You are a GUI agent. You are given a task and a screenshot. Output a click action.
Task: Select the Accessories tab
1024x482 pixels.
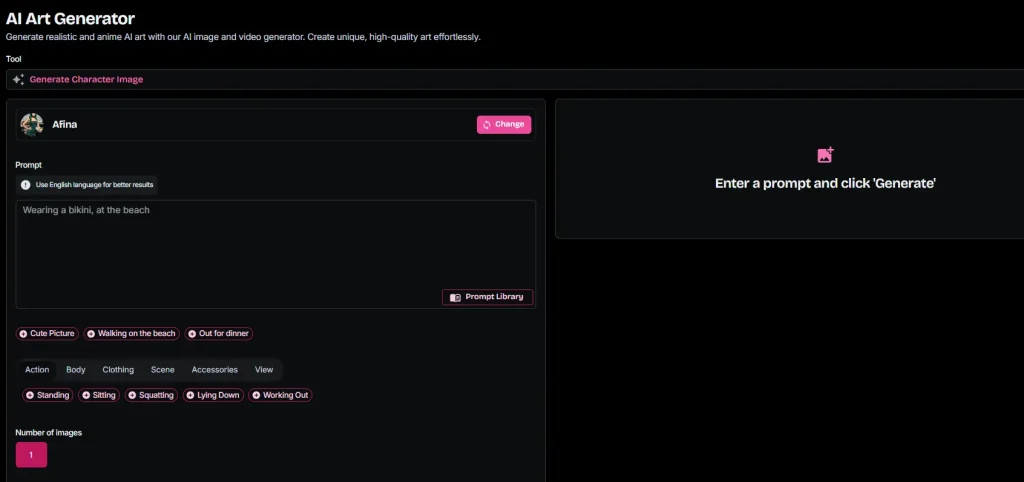pyautogui.click(x=214, y=370)
